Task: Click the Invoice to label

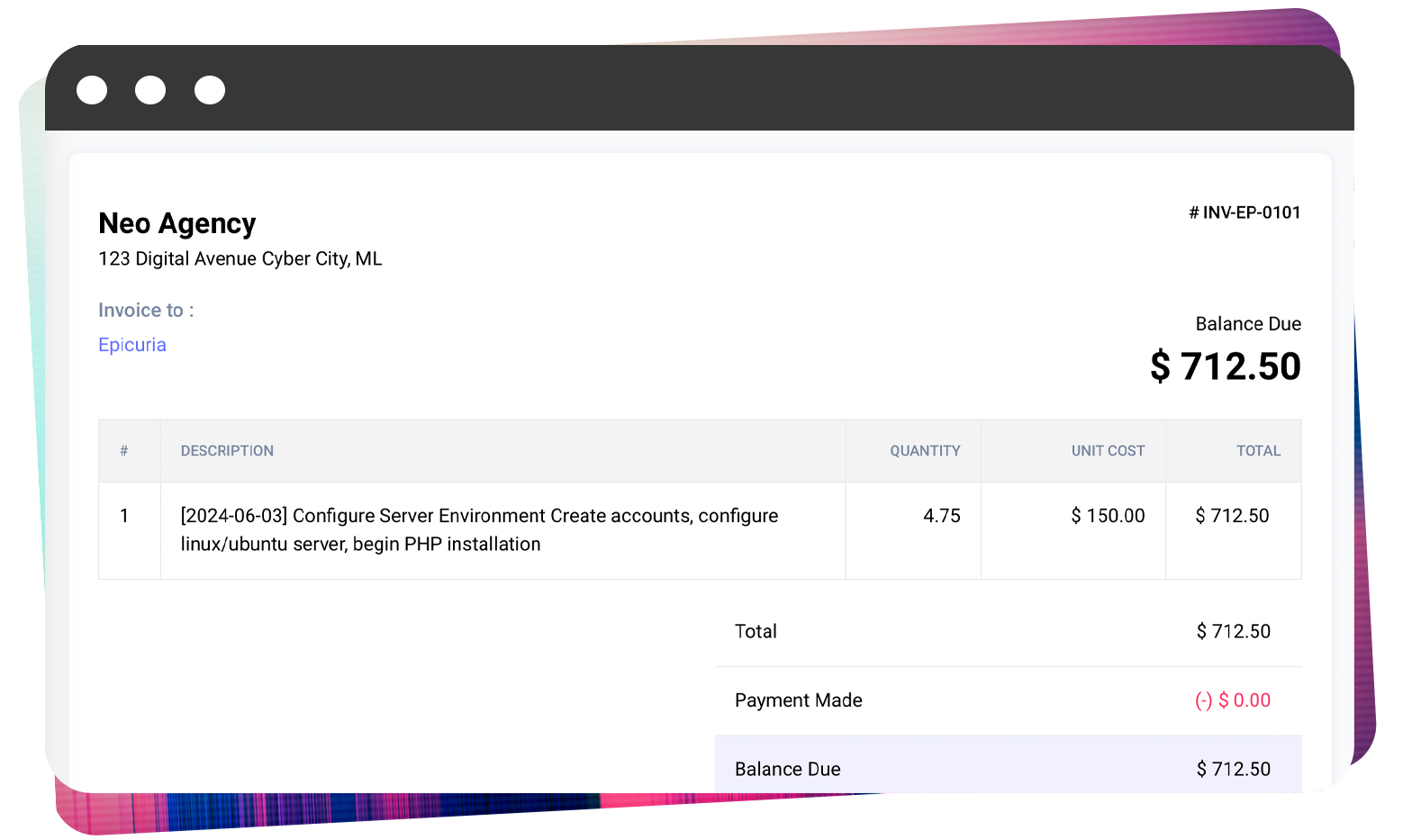Action: [146, 311]
